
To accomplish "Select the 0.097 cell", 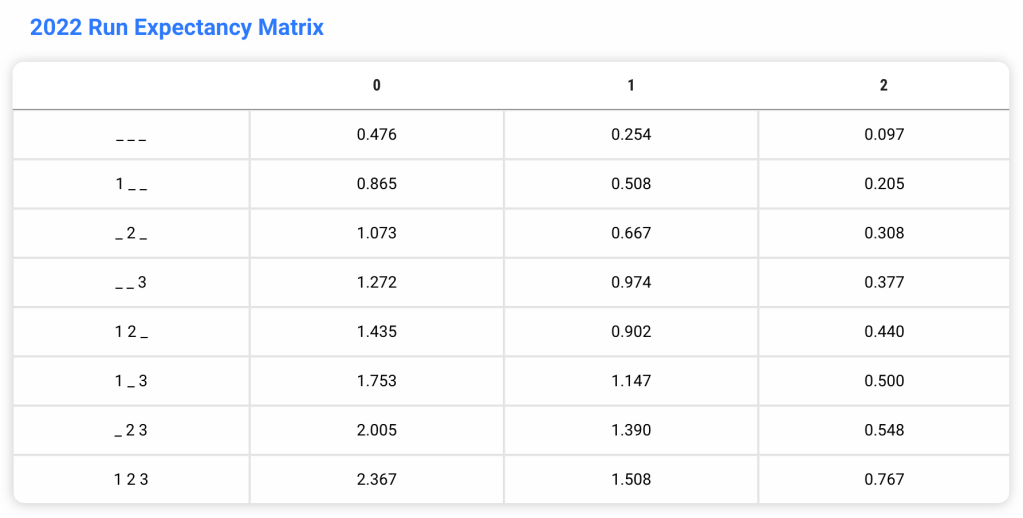I will [x=884, y=135].
